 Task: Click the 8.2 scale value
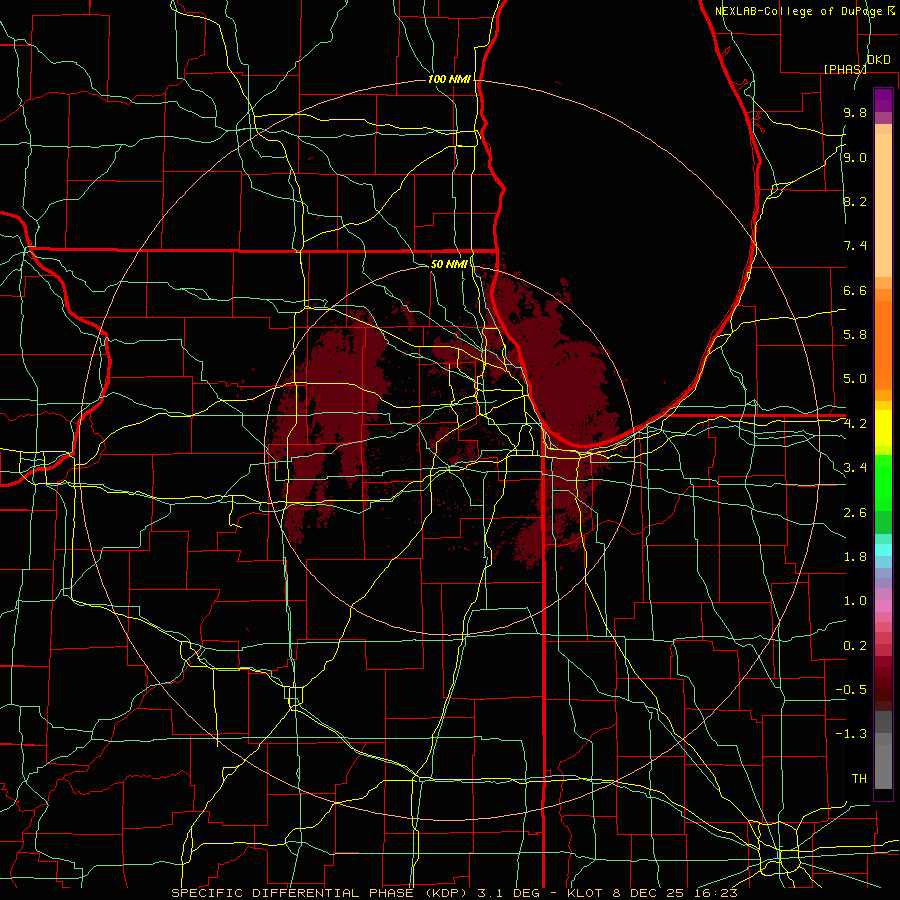click(855, 201)
